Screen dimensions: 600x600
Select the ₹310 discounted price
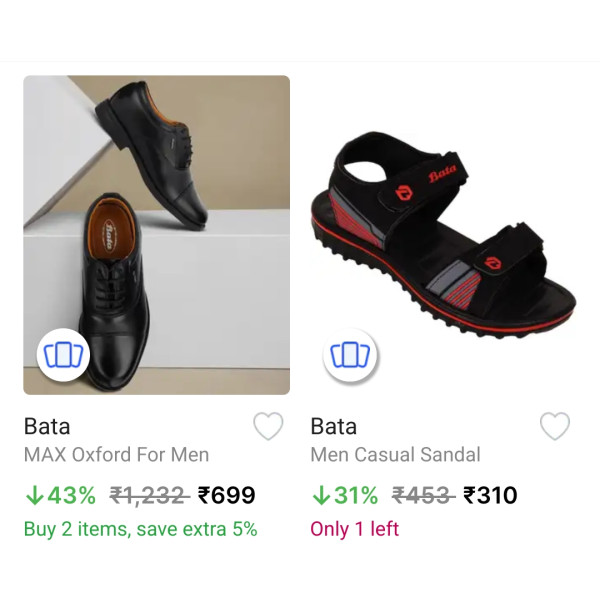coord(490,495)
